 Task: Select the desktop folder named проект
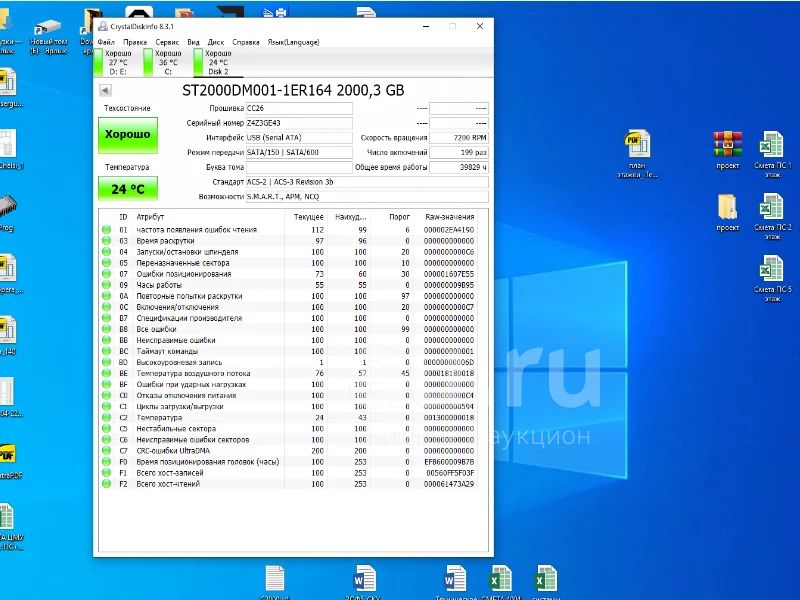click(x=728, y=213)
